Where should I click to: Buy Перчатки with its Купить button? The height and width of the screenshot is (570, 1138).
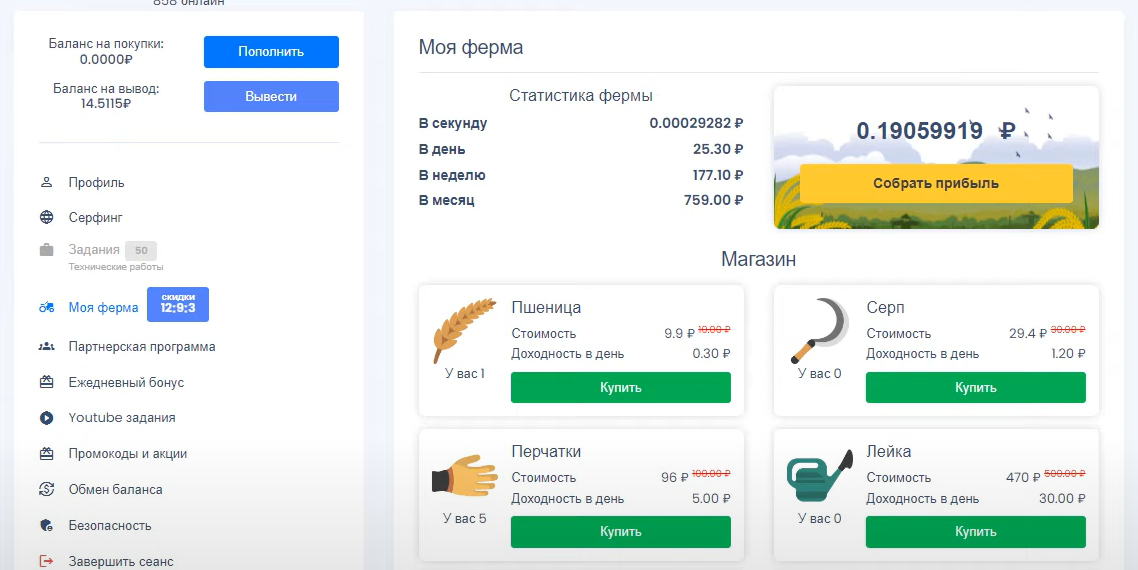[x=621, y=532]
